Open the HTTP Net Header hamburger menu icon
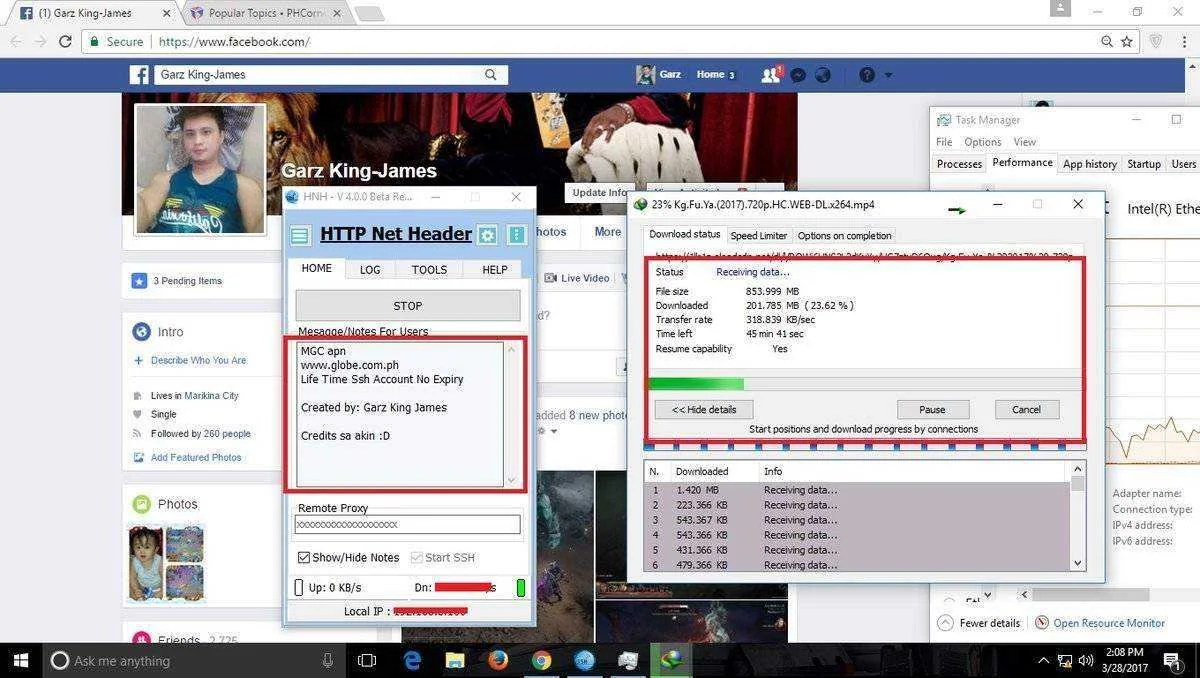This screenshot has height=678, width=1200. coord(299,236)
